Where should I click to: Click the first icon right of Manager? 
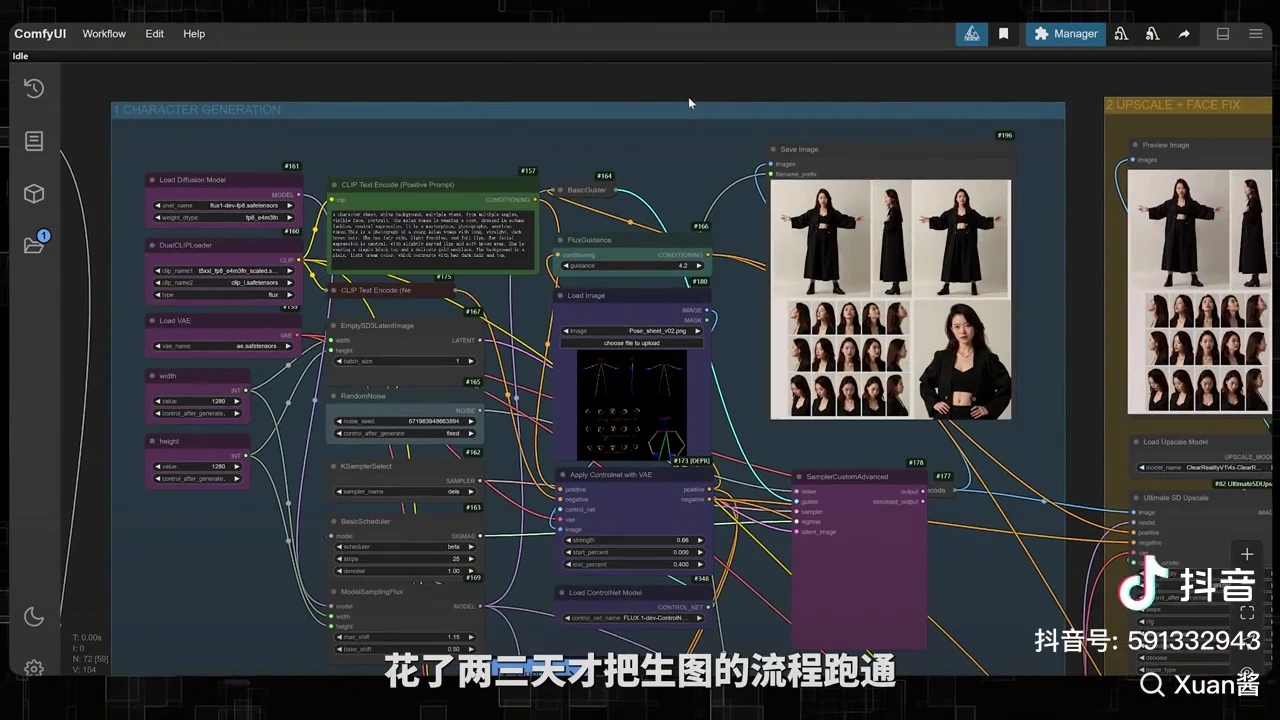point(1121,34)
